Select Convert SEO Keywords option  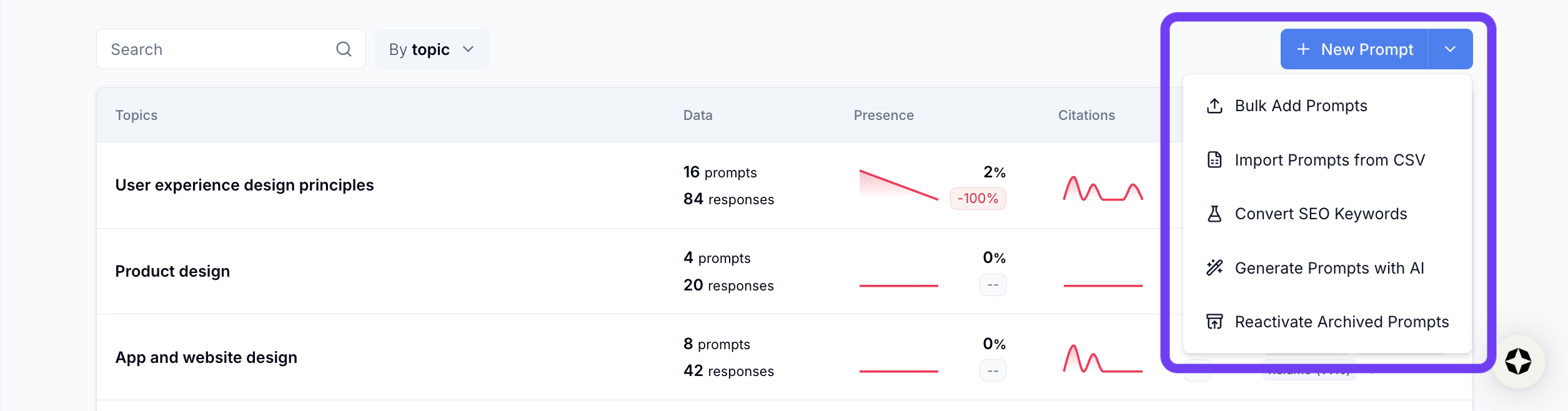tap(1321, 214)
